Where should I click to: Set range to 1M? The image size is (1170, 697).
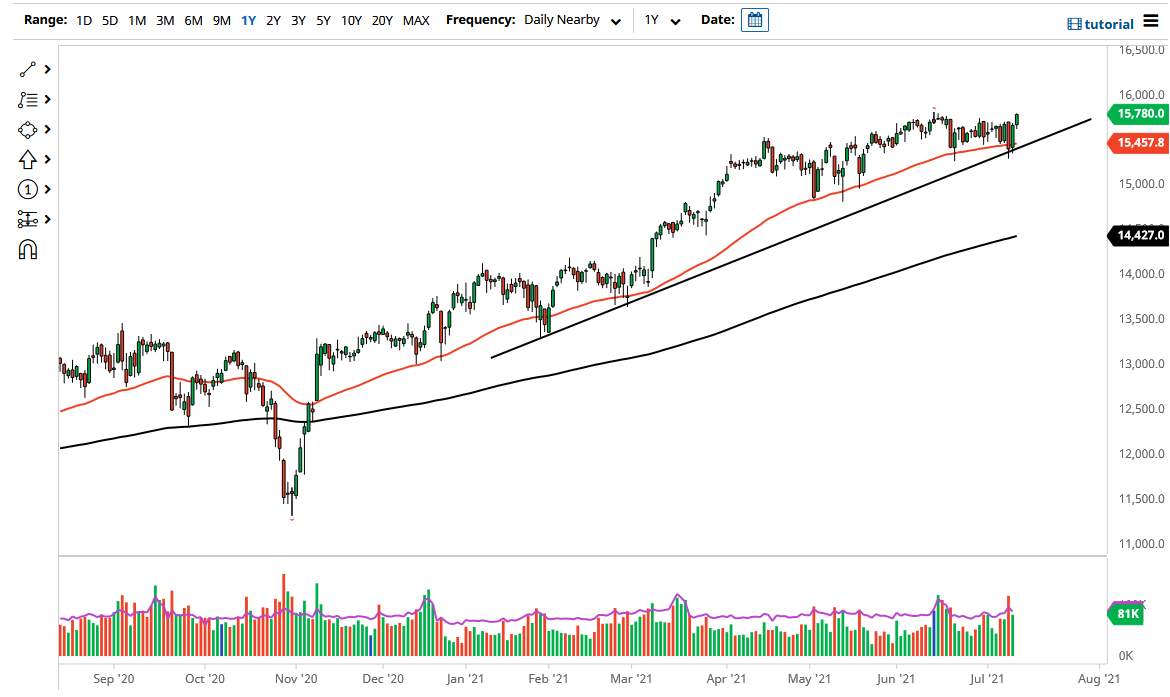(x=137, y=20)
